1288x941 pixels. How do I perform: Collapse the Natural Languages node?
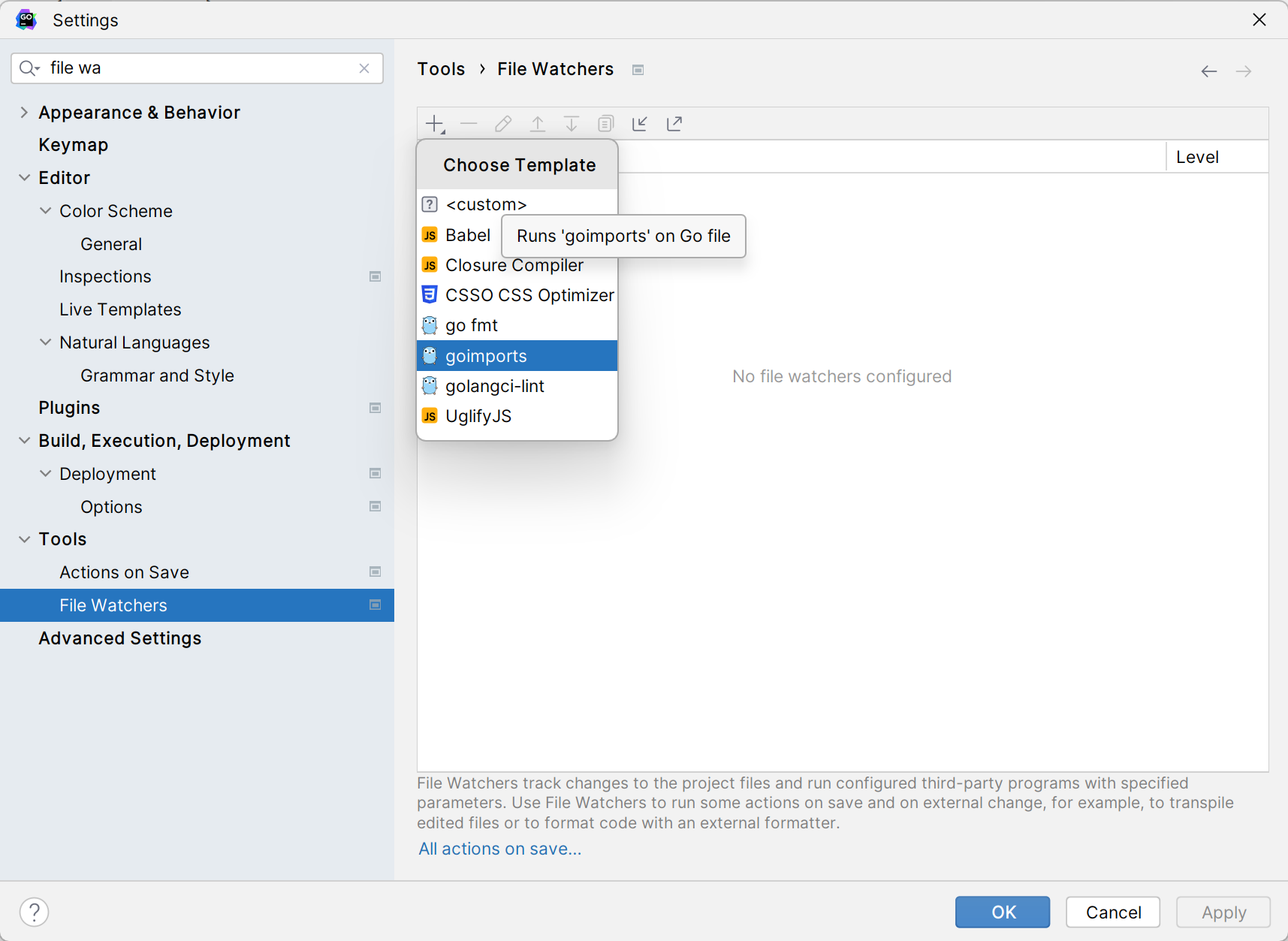point(46,342)
